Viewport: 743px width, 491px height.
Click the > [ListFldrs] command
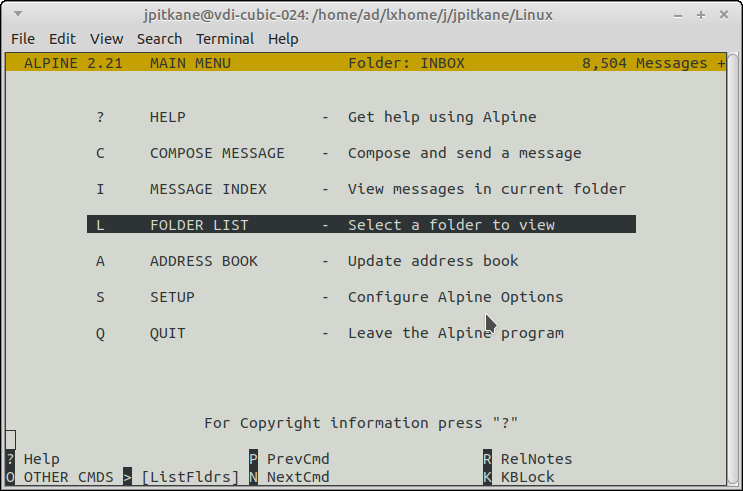point(181,477)
